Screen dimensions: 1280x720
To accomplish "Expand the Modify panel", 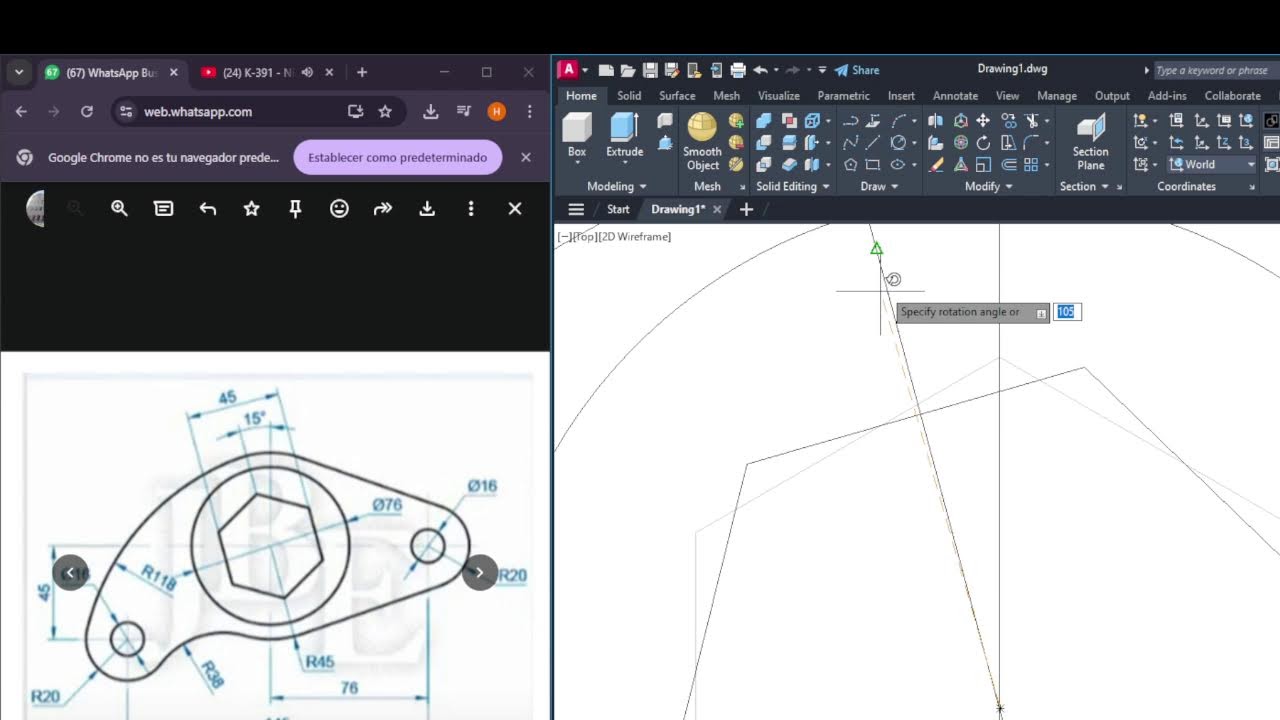I will 988,186.
